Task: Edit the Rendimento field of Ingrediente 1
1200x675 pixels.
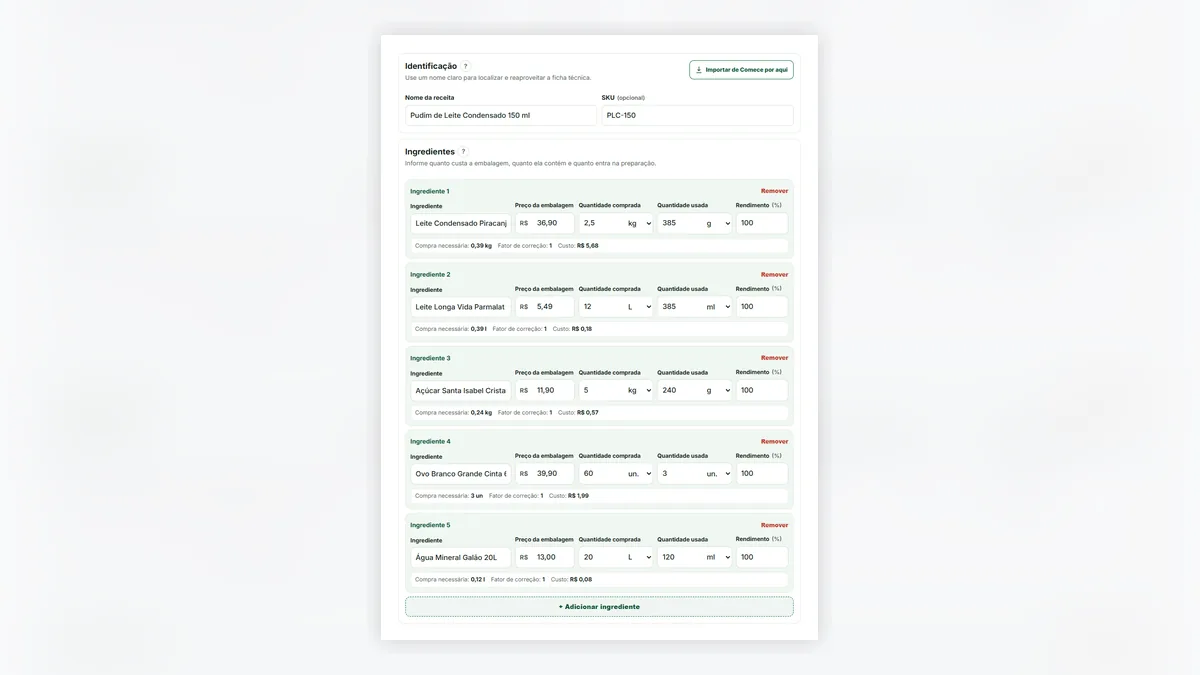Action: coord(762,223)
